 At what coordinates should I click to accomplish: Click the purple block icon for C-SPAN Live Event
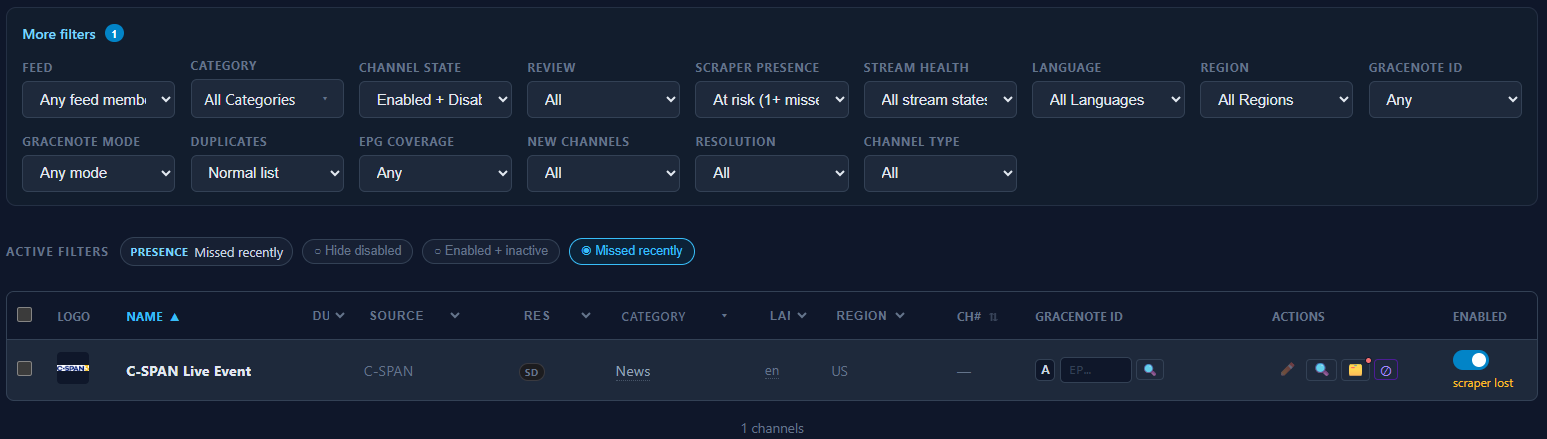click(1386, 370)
